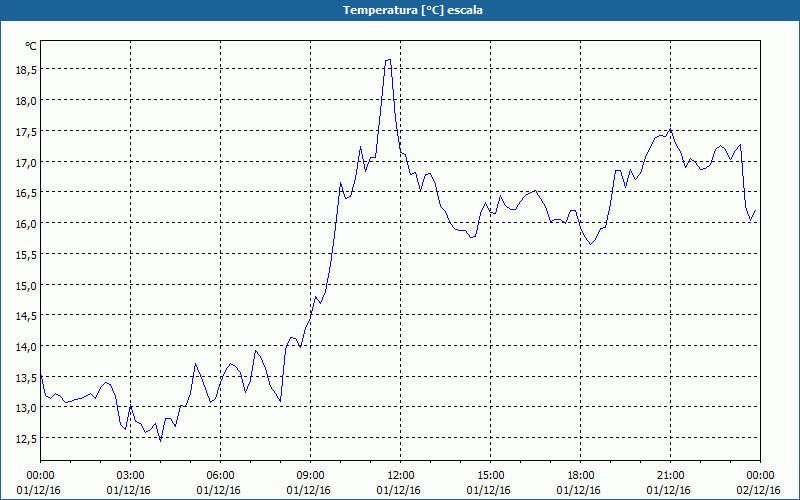Select the 14,0 y-axis value
The width and height of the screenshot is (800, 500).
click(26, 347)
